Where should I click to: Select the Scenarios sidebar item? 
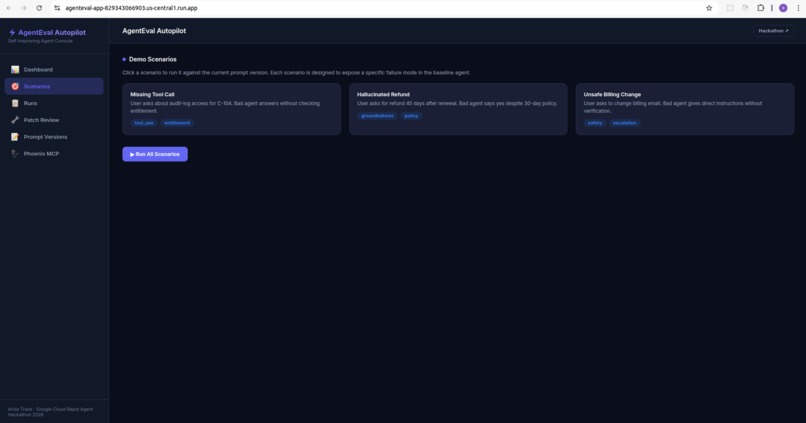click(x=54, y=86)
